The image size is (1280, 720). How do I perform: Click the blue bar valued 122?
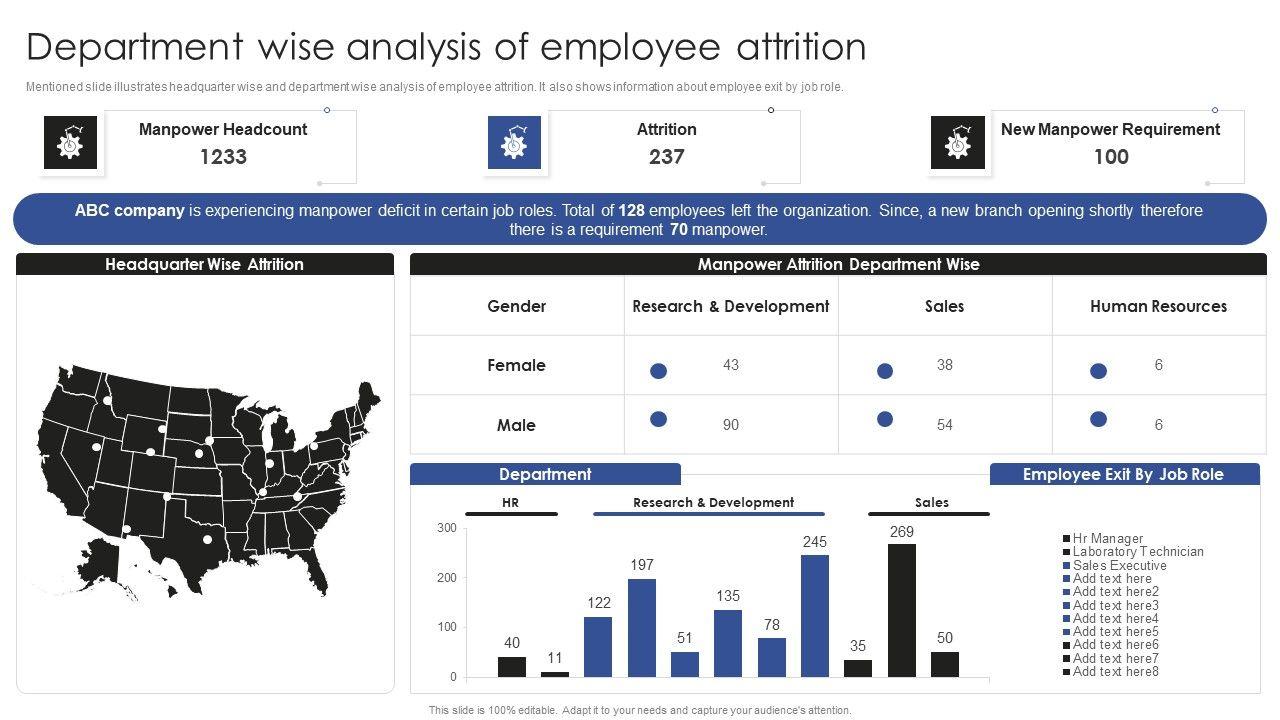coord(598,647)
